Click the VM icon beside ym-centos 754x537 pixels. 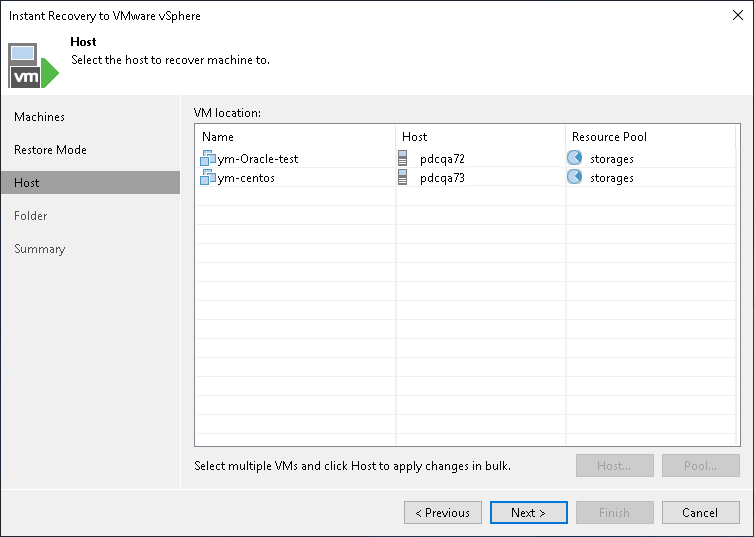[x=208, y=177]
